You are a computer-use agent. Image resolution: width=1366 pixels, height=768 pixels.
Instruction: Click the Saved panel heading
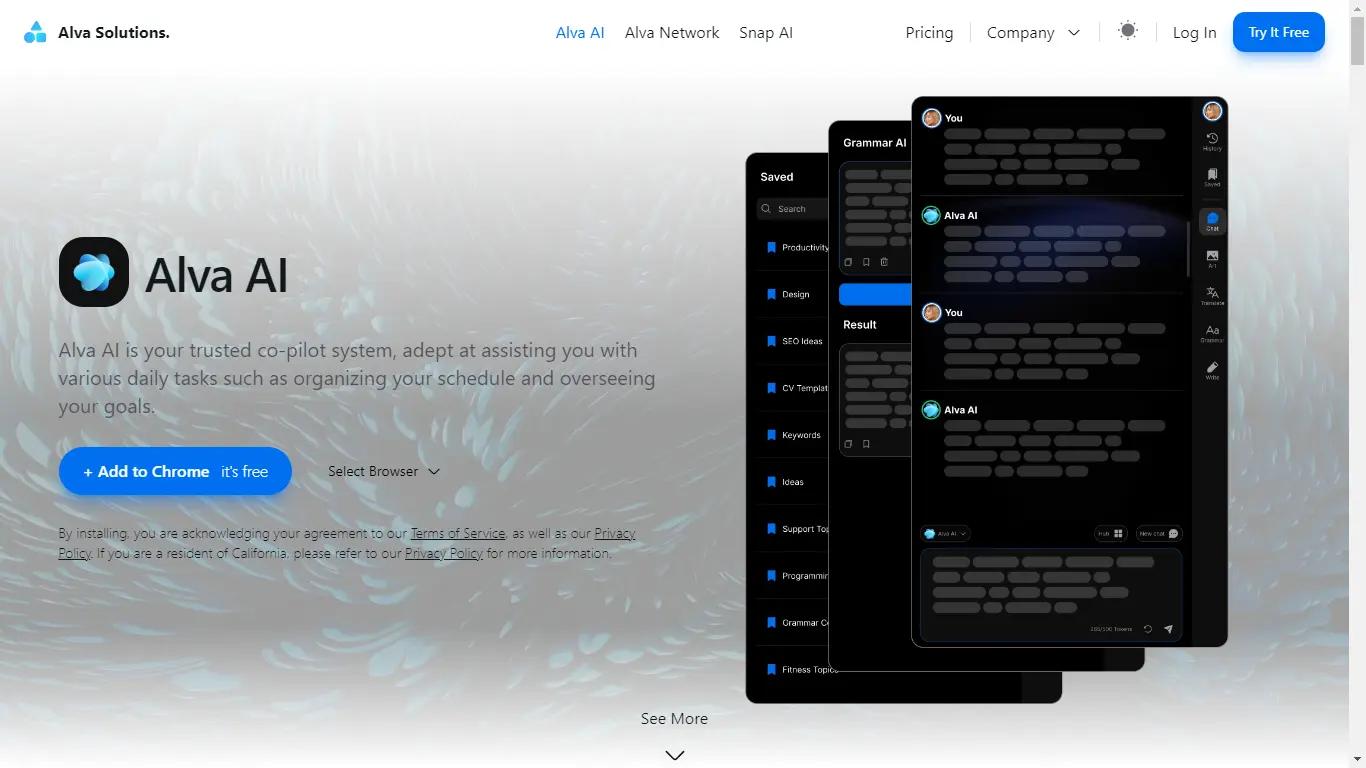[x=777, y=177]
